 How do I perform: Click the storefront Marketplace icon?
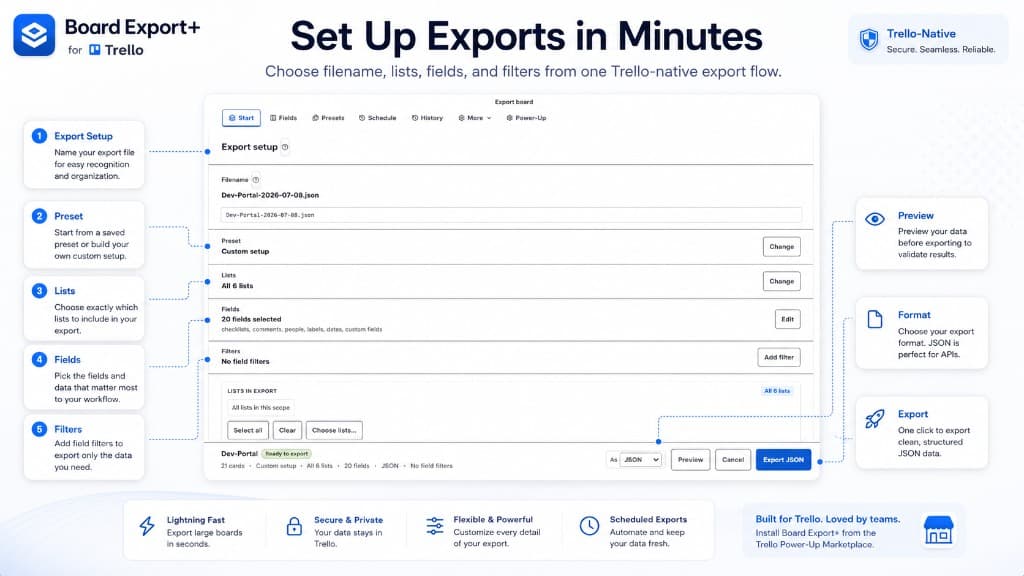938,530
